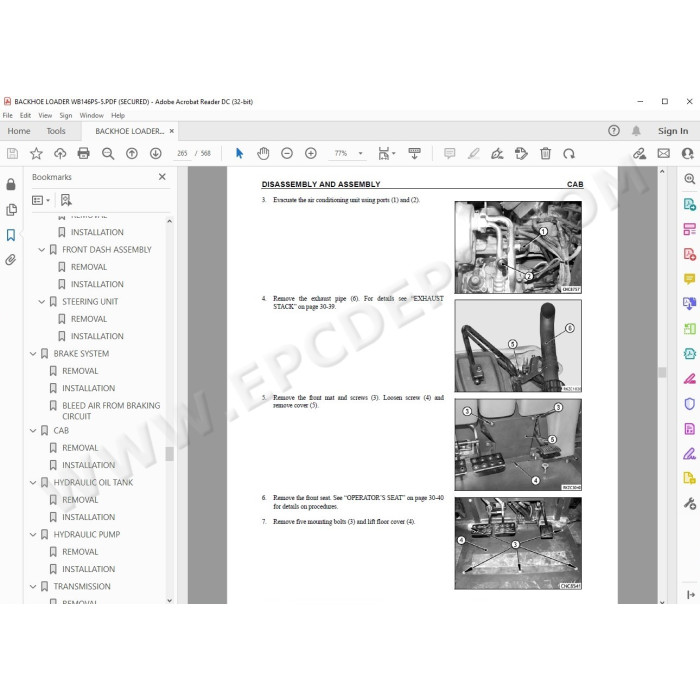Toggle the Bookmarks panel icon in the left rail
This screenshot has height=700, width=700.
tap(11, 235)
